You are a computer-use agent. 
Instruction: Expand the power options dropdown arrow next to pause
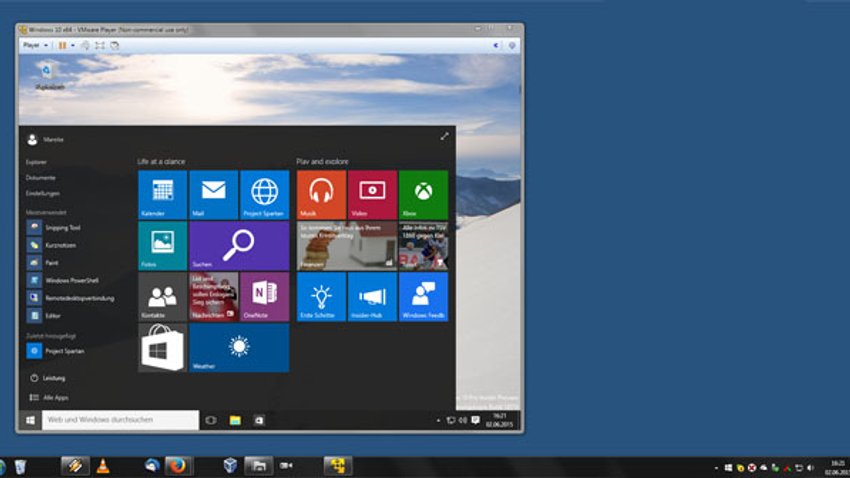click(73, 46)
